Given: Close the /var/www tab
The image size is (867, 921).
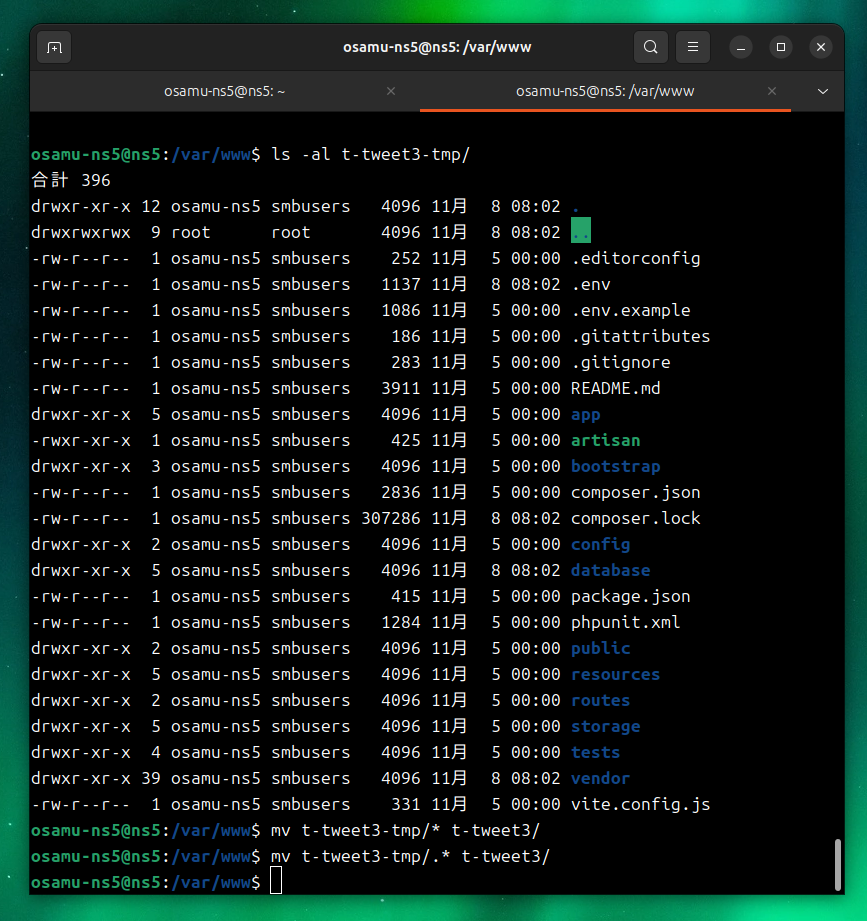Looking at the screenshot, I should click(x=771, y=91).
